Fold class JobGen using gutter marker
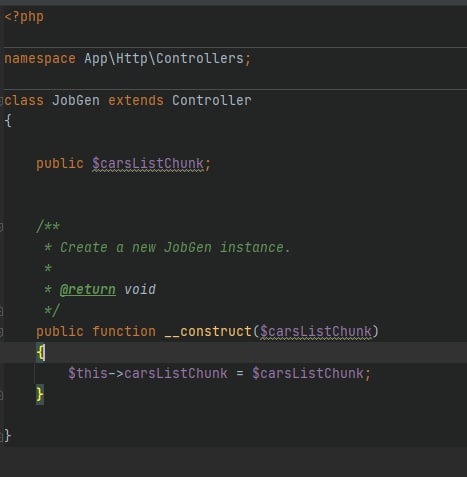The width and height of the screenshot is (467, 477). pyautogui.click(x=1, y=101)
